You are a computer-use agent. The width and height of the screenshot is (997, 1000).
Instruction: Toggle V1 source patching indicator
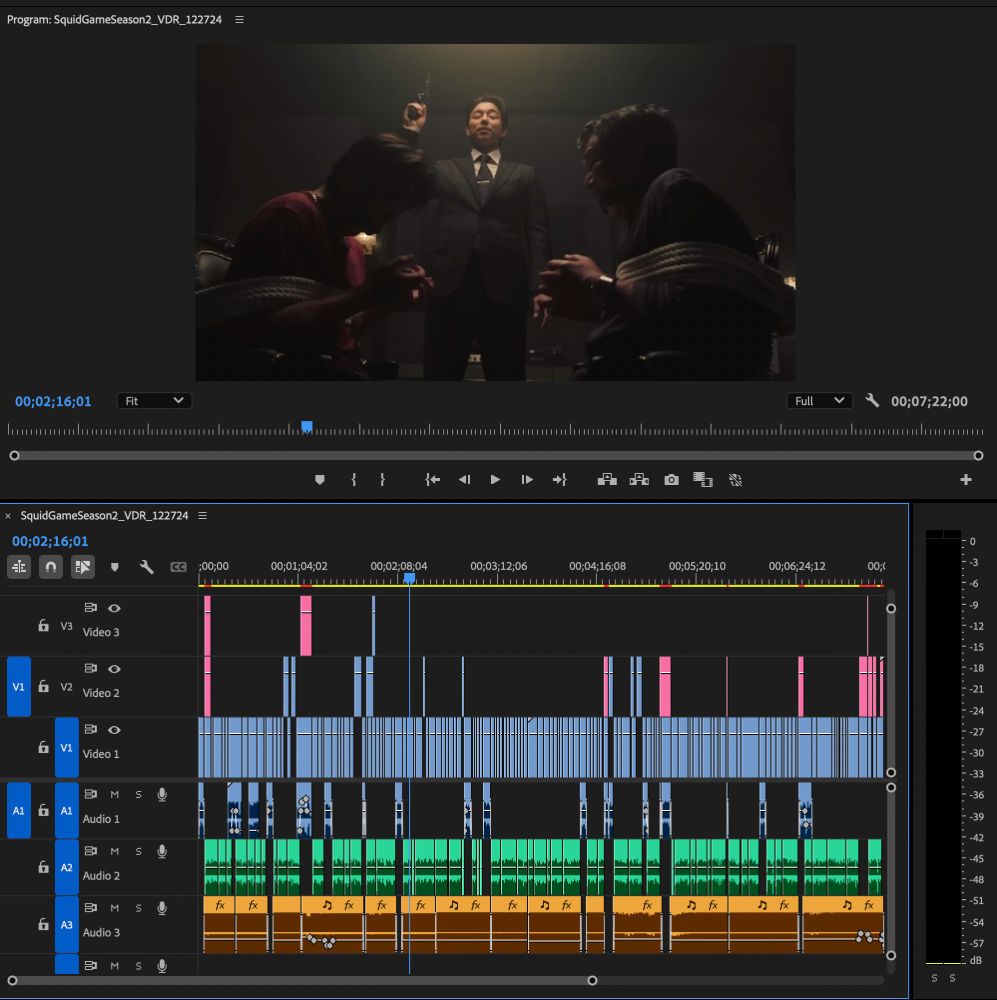(18, 686)
